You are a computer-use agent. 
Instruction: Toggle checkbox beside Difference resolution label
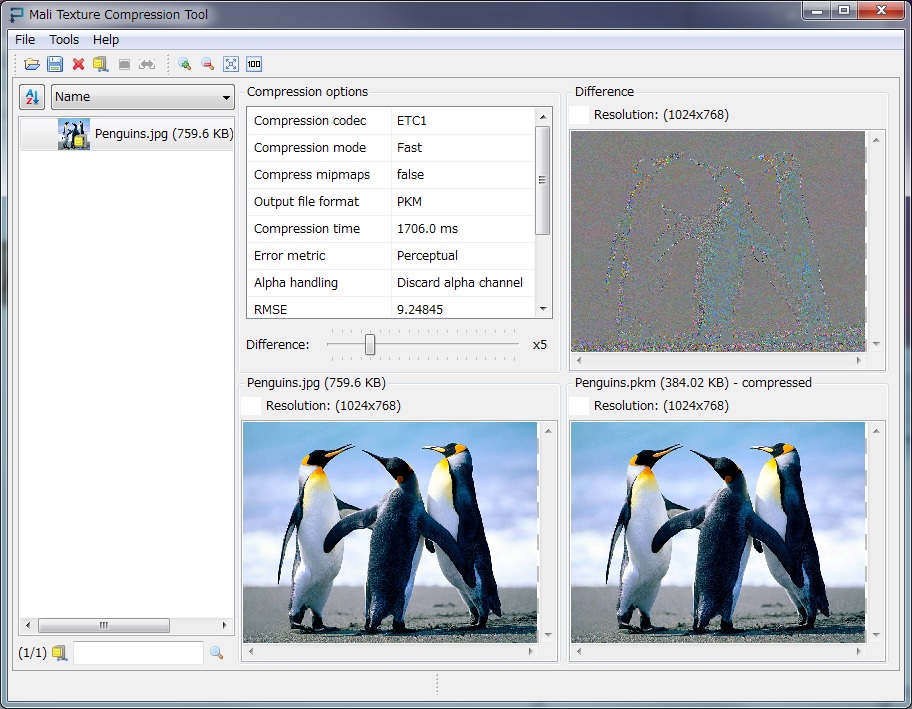(x=579, y=115)
